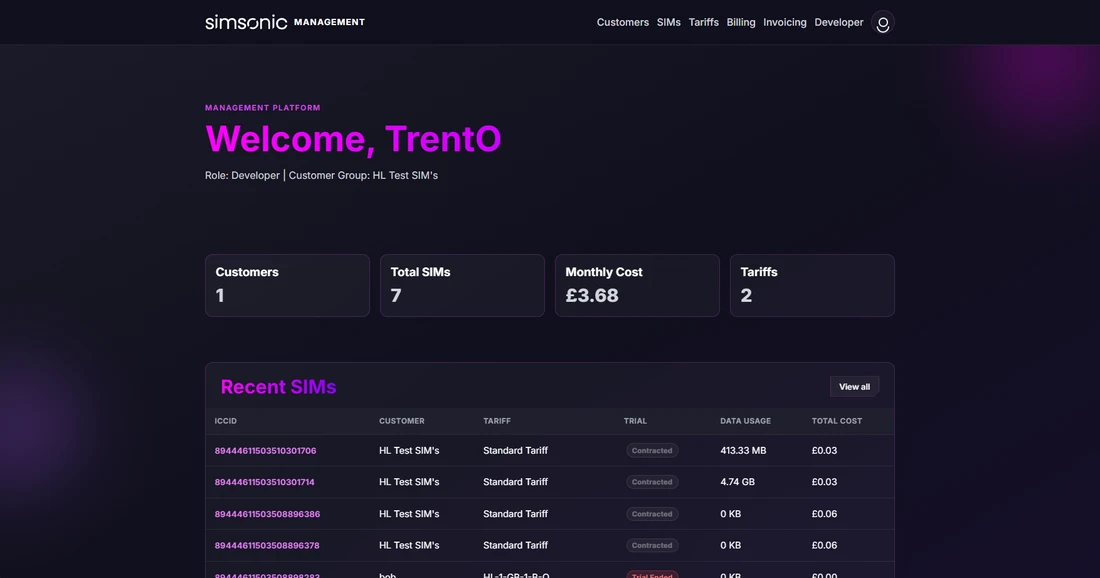
Task: Select the Customers summary card
Action: click(x=287, y=285)
